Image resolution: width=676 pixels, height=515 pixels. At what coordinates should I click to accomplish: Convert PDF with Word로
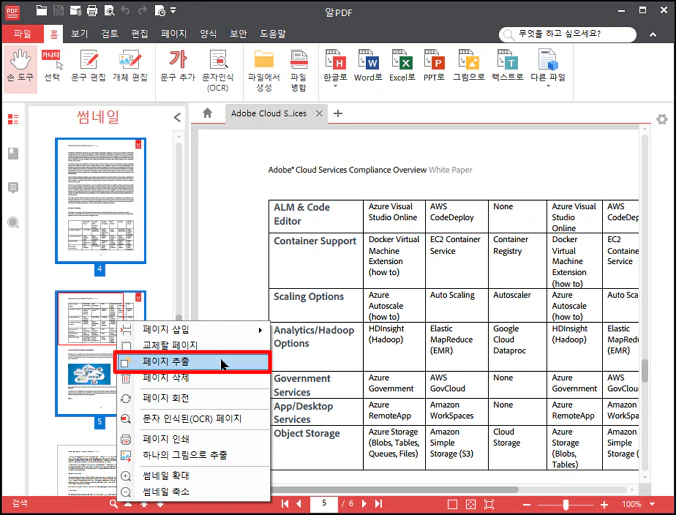[x=368, y=66]
